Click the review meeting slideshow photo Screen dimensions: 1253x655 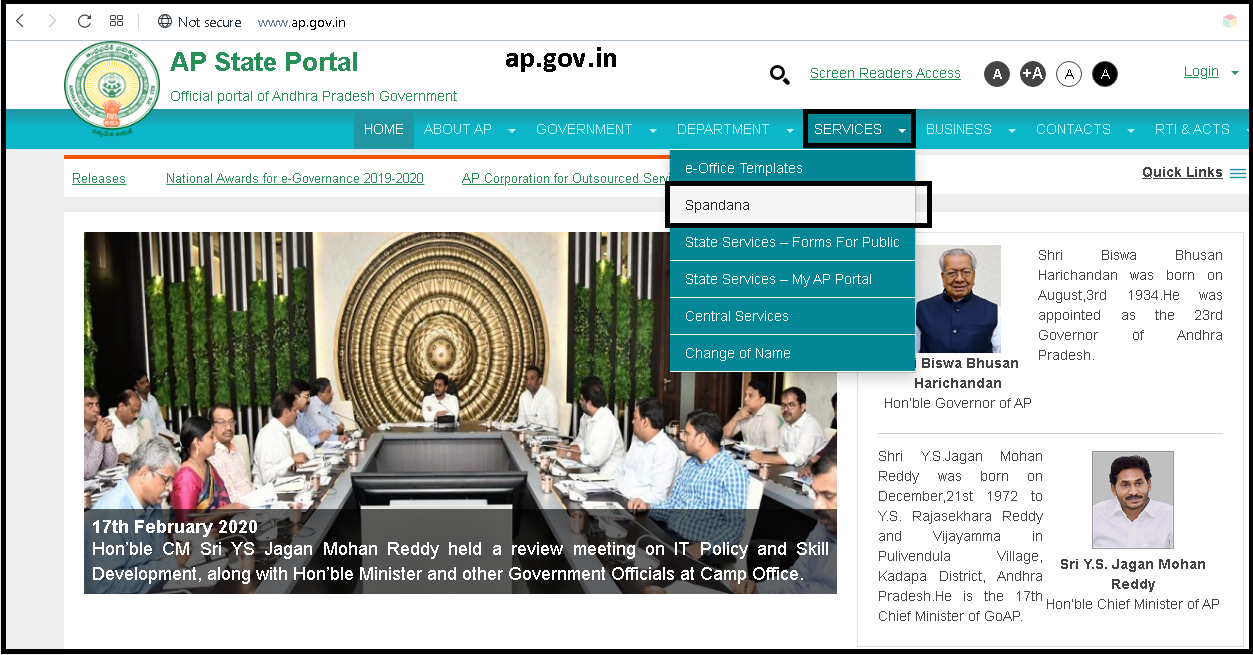(460, 412)
